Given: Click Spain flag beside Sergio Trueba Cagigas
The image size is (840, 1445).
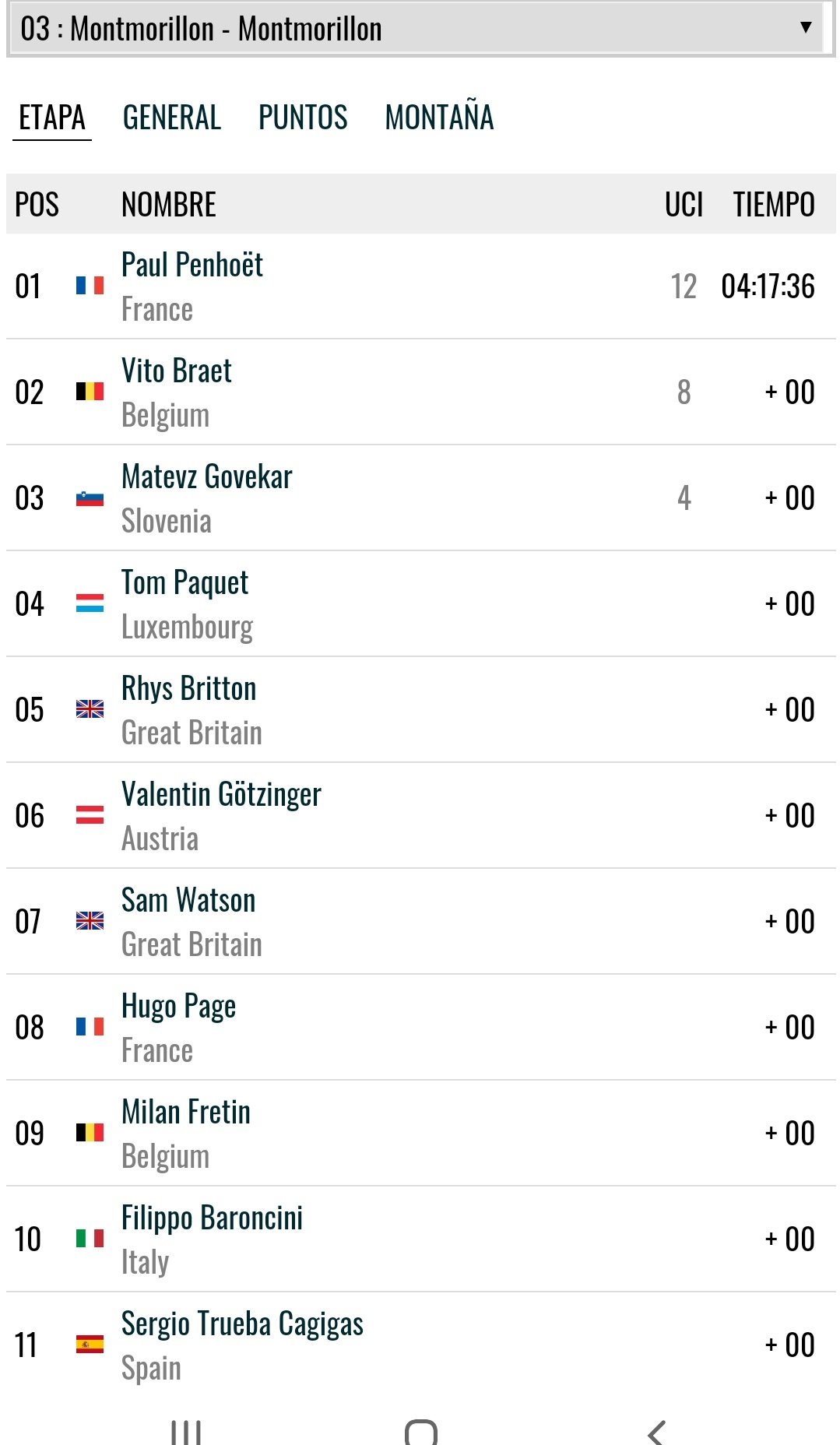Looking at the screenshot, I should coord(90,1345).
